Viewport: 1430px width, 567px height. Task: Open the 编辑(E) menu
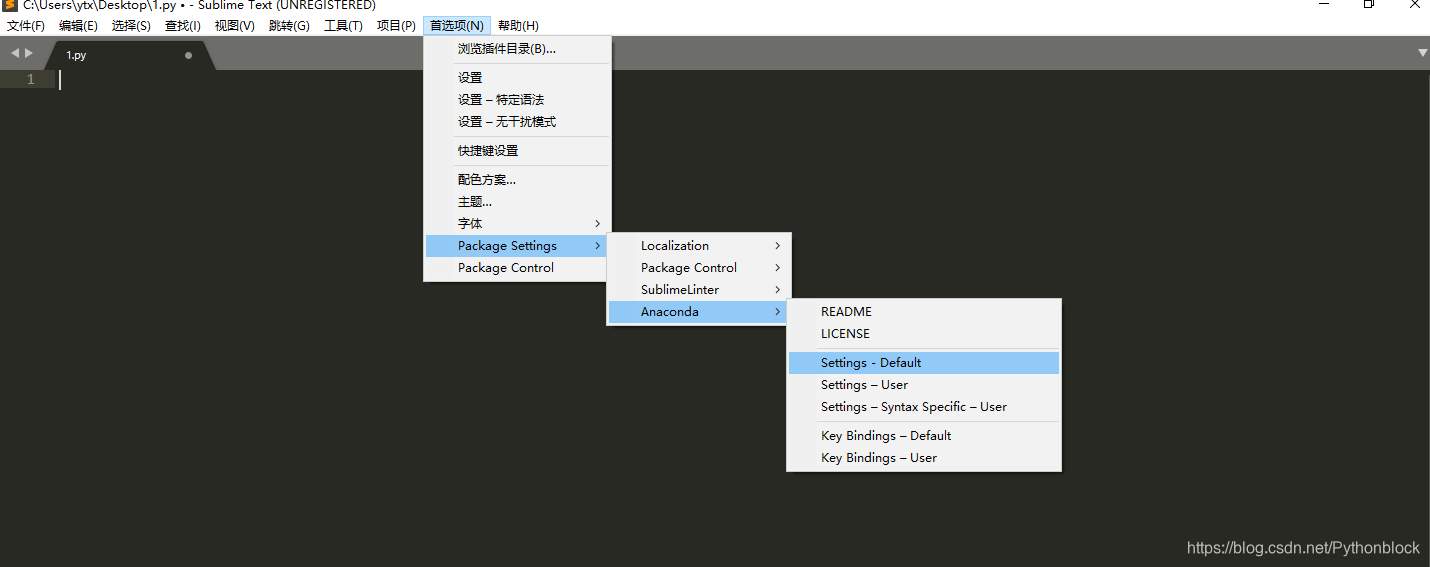[x=78, y=25]
